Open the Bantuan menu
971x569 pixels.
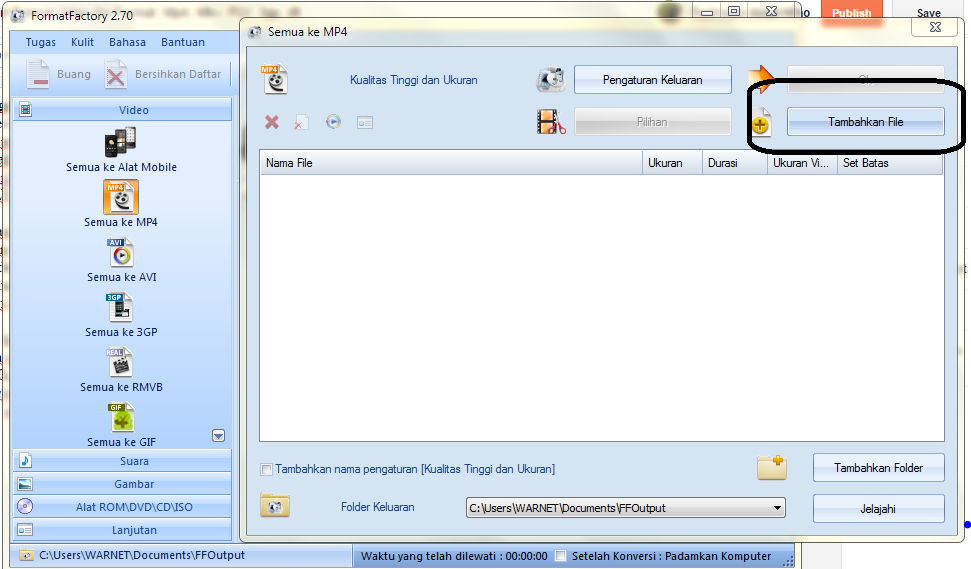coord(183,42)
